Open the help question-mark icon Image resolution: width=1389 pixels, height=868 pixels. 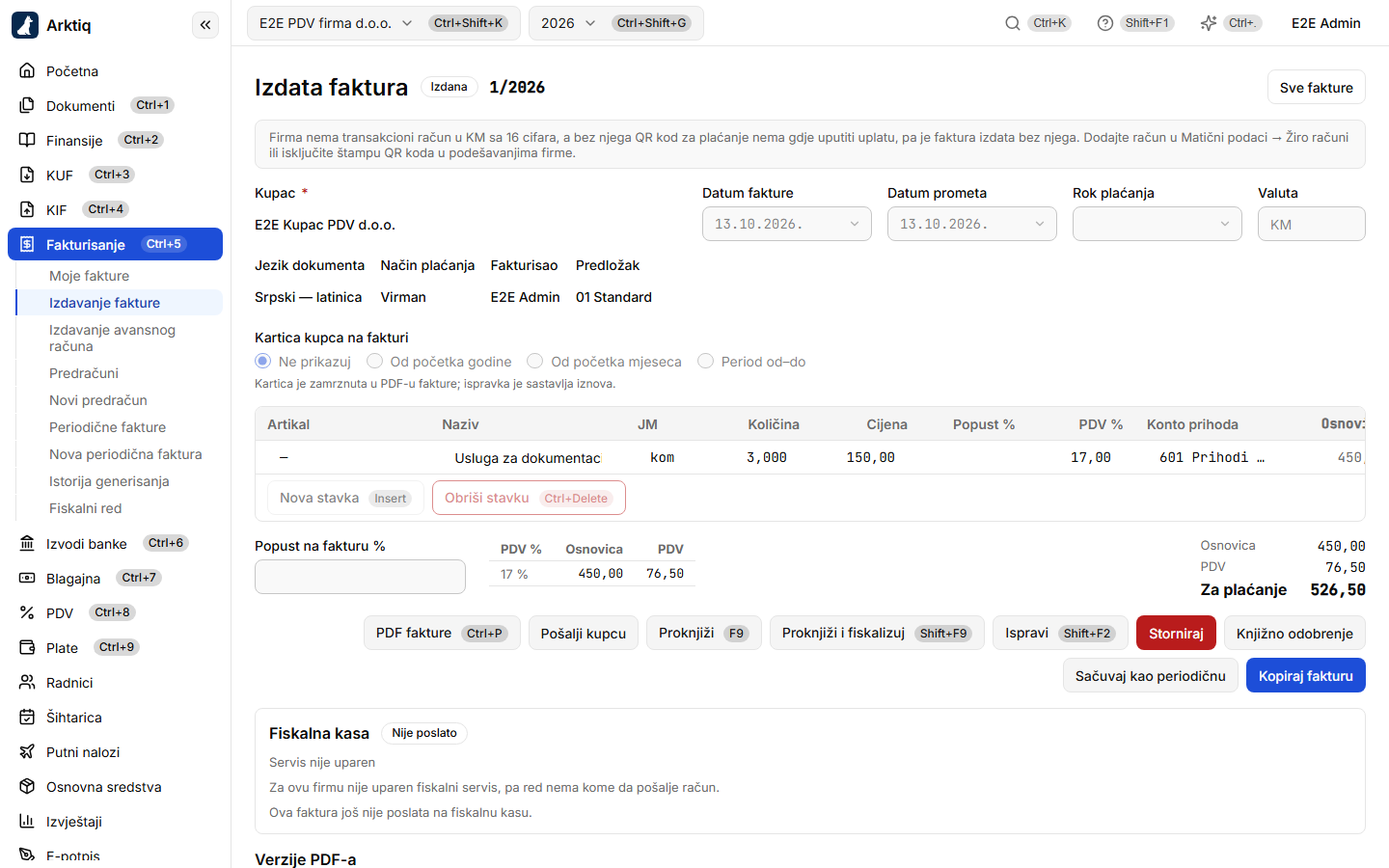point(1105,23)
